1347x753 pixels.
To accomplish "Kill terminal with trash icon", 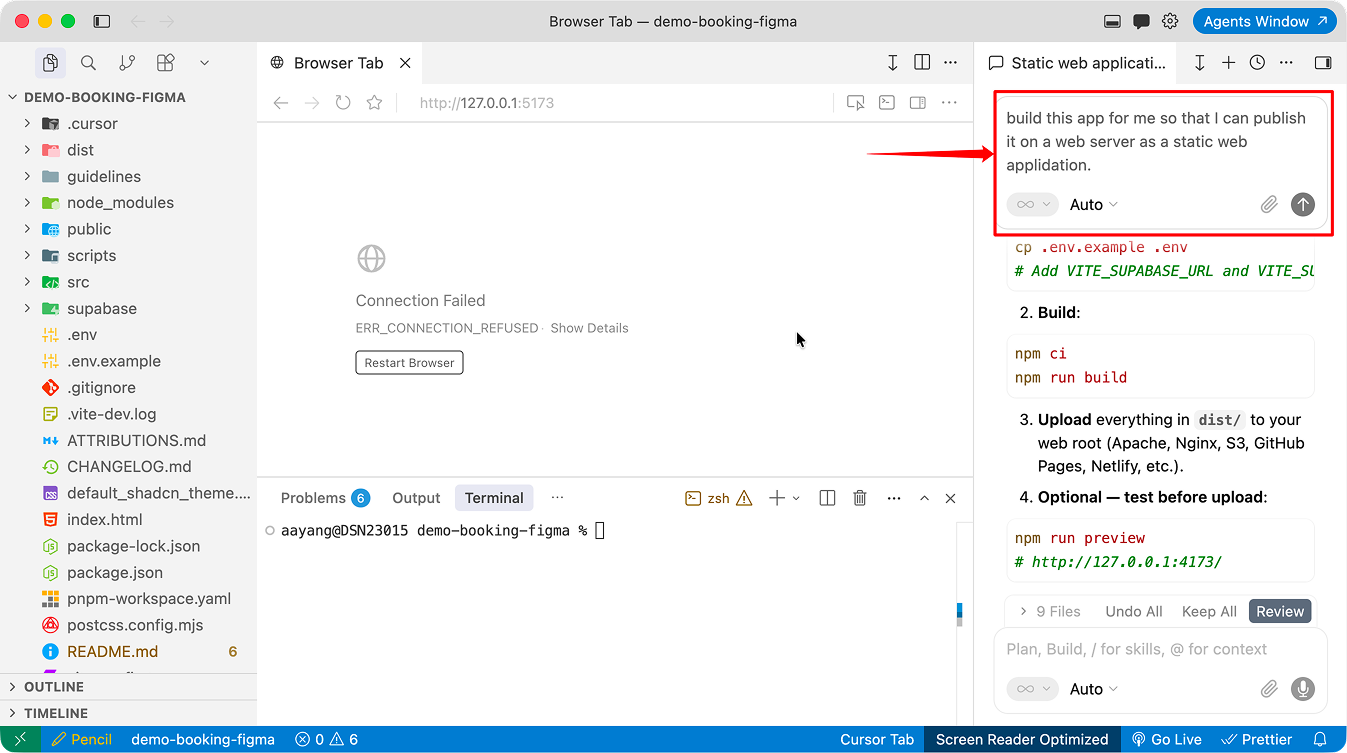I will click(859, 498).
